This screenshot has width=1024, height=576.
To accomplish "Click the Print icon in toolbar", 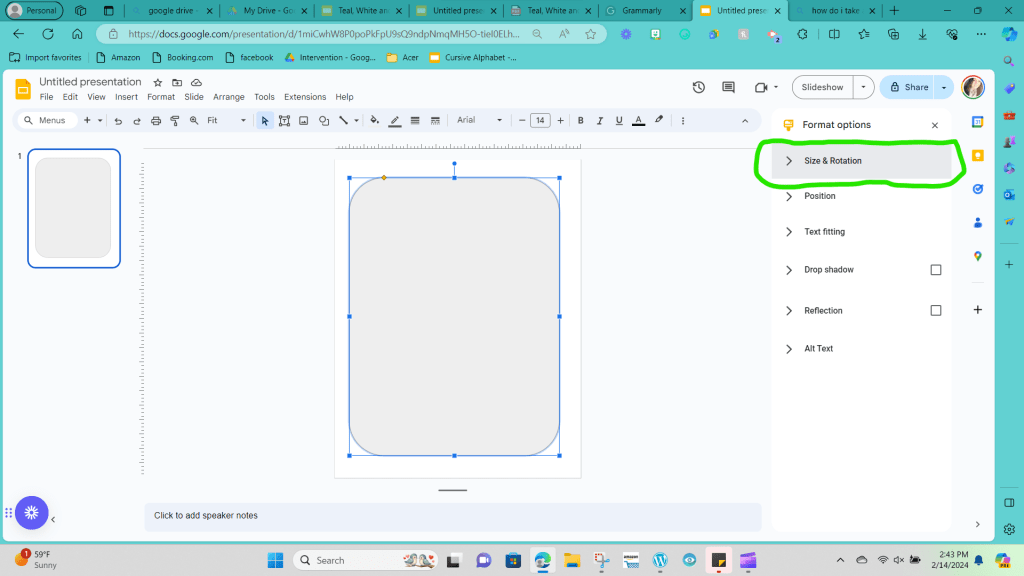I will point(156,121).
